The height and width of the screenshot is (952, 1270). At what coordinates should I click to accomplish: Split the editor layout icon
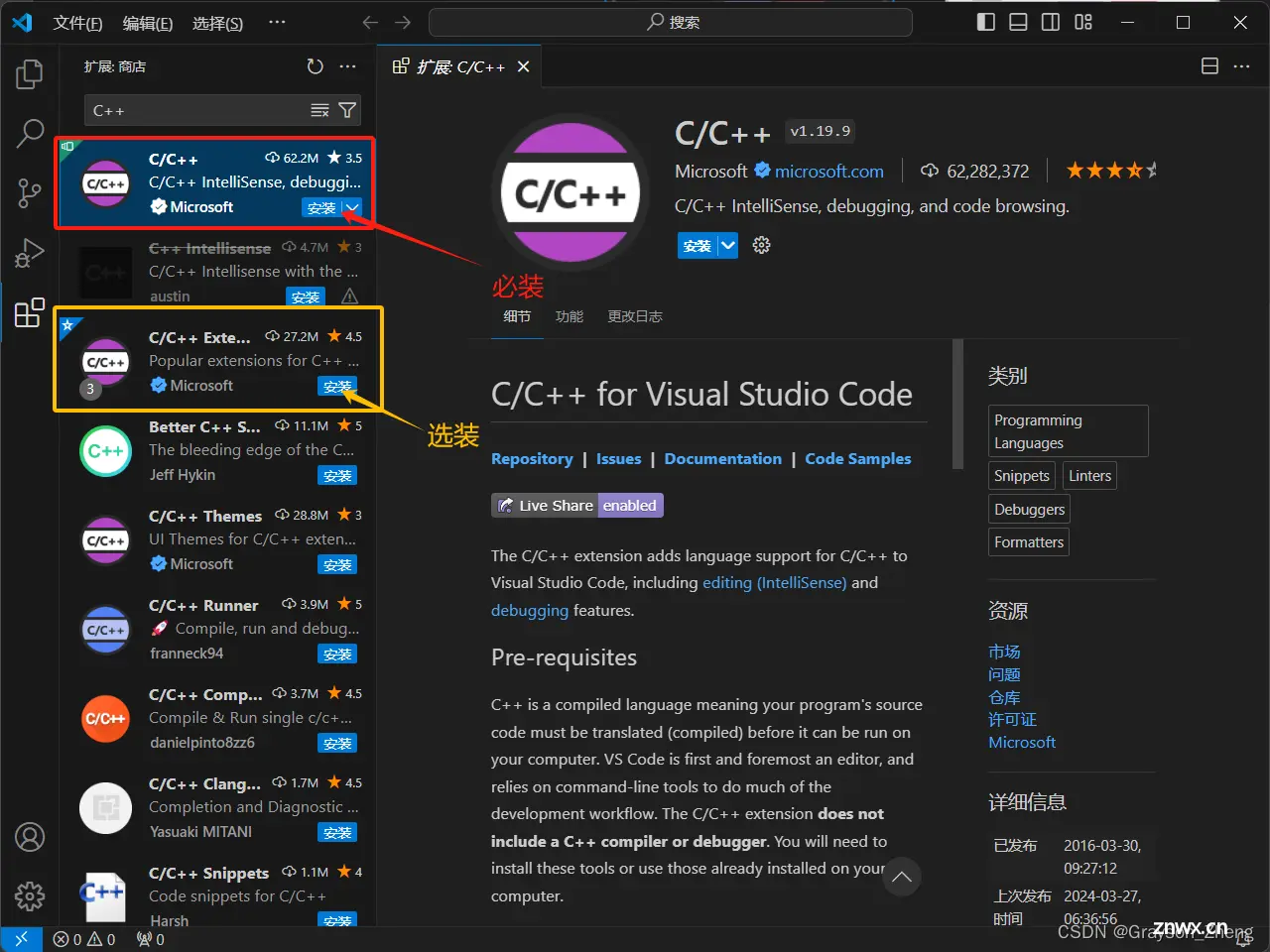(x=1209, y=66)
